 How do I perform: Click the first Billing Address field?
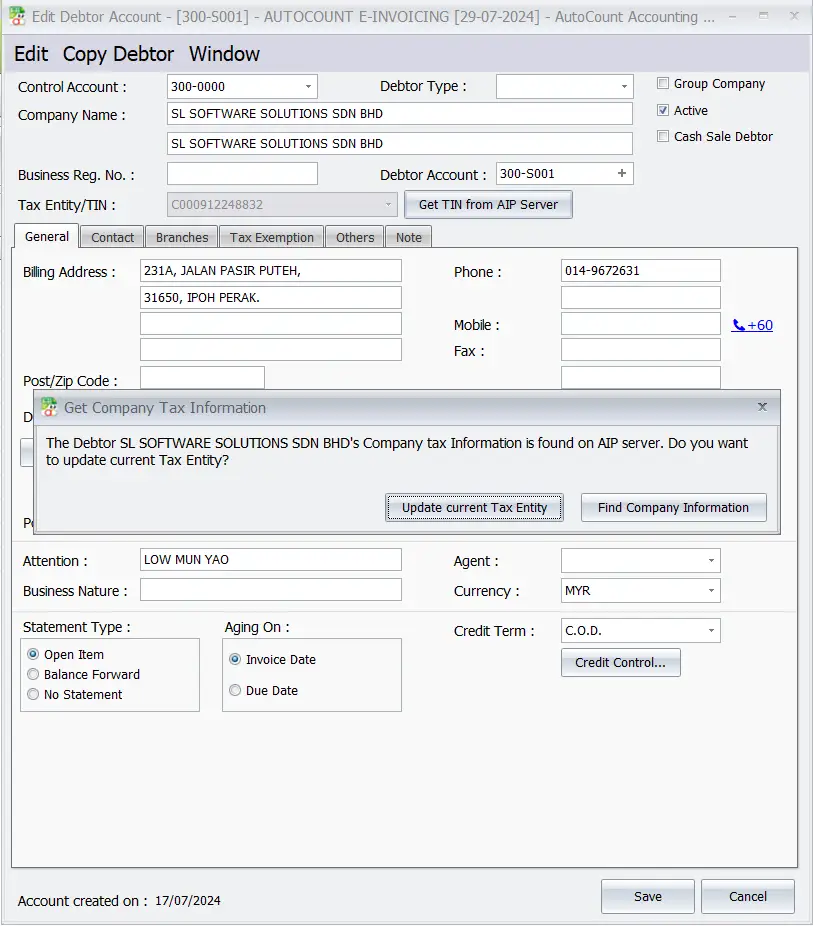(270, 270)
